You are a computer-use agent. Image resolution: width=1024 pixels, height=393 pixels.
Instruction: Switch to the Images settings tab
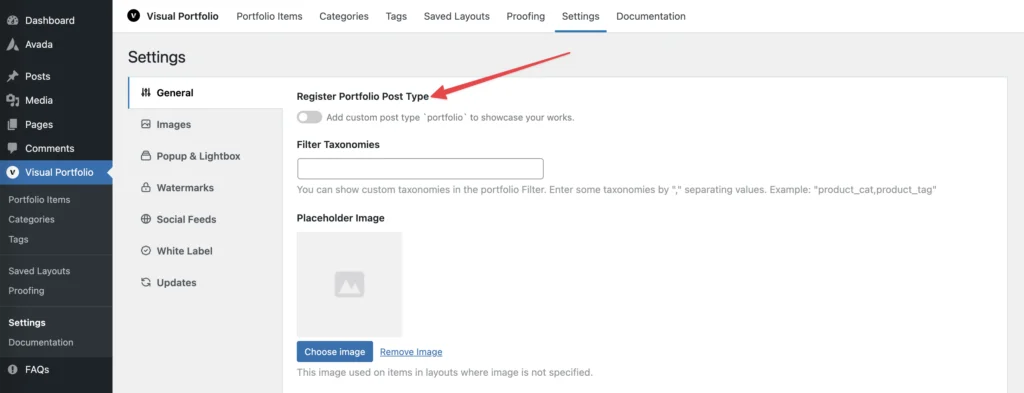(206, 124)
